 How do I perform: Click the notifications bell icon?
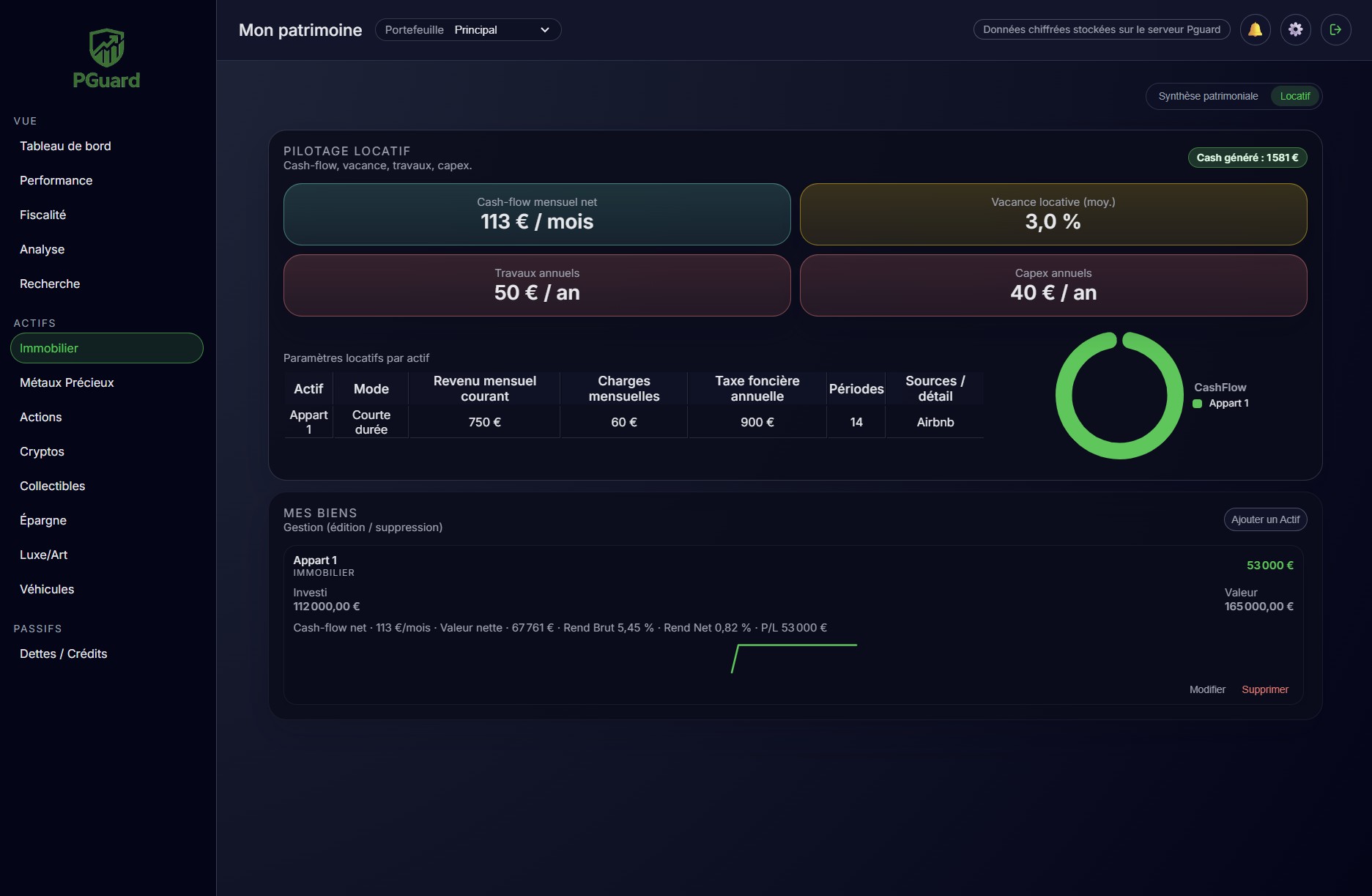point(1255,30)
